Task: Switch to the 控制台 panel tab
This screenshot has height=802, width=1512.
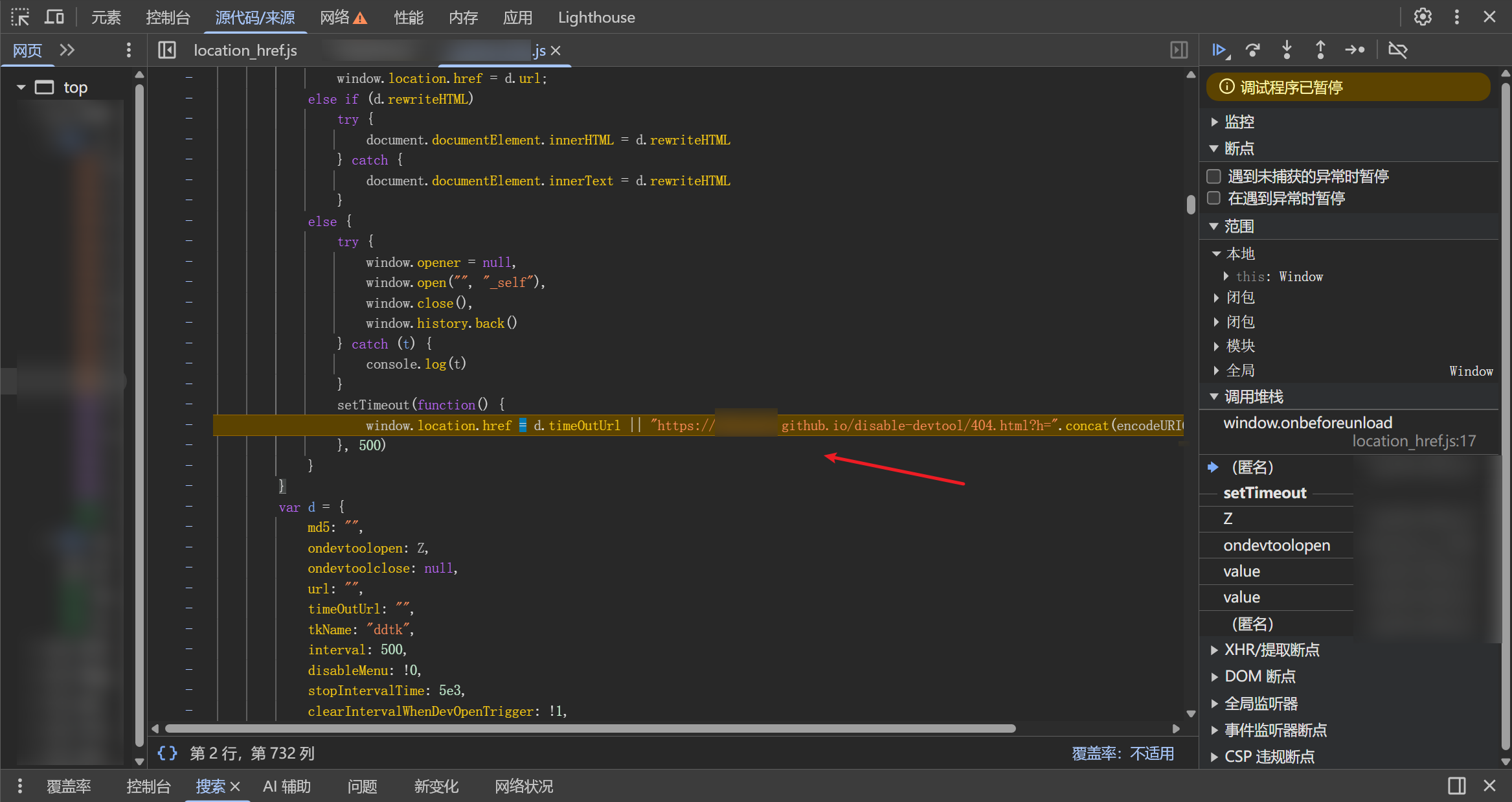Action: tap(168, 17)
